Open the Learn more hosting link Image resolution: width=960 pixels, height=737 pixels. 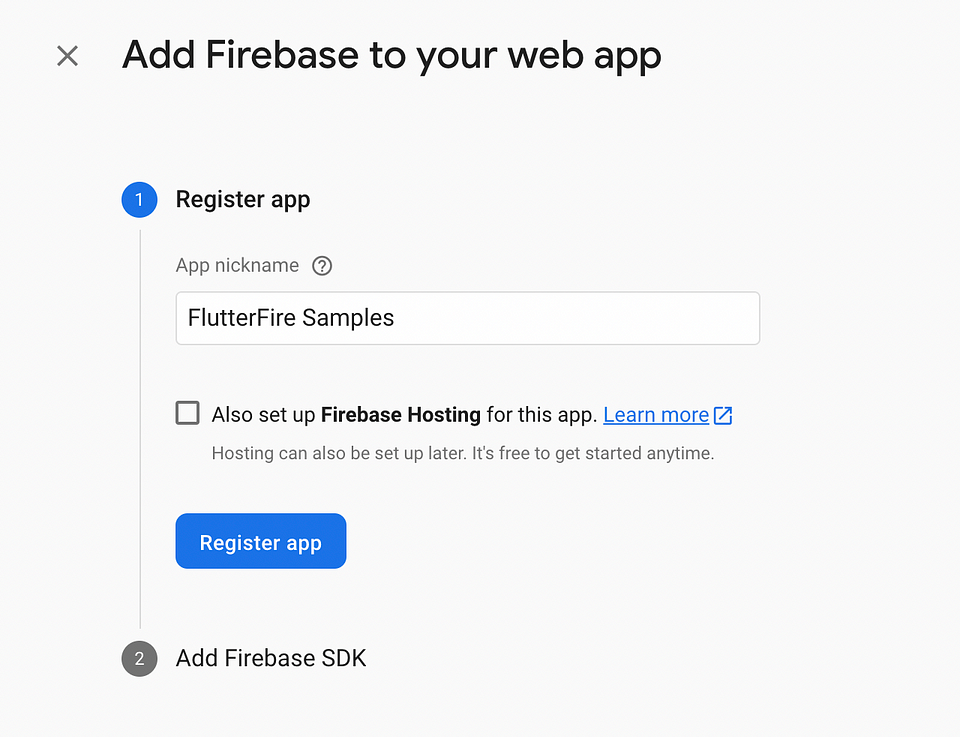[656, 415]
